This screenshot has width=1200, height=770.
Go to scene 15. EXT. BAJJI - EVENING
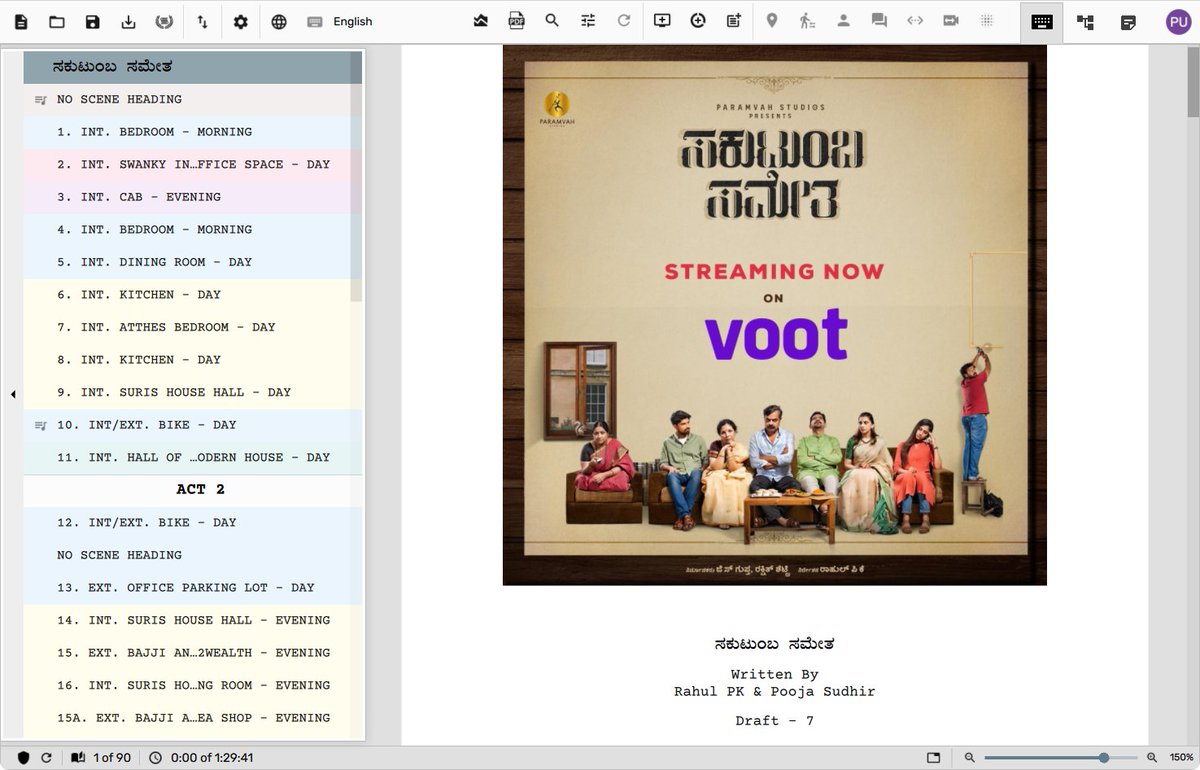click(x=193, y=652)
